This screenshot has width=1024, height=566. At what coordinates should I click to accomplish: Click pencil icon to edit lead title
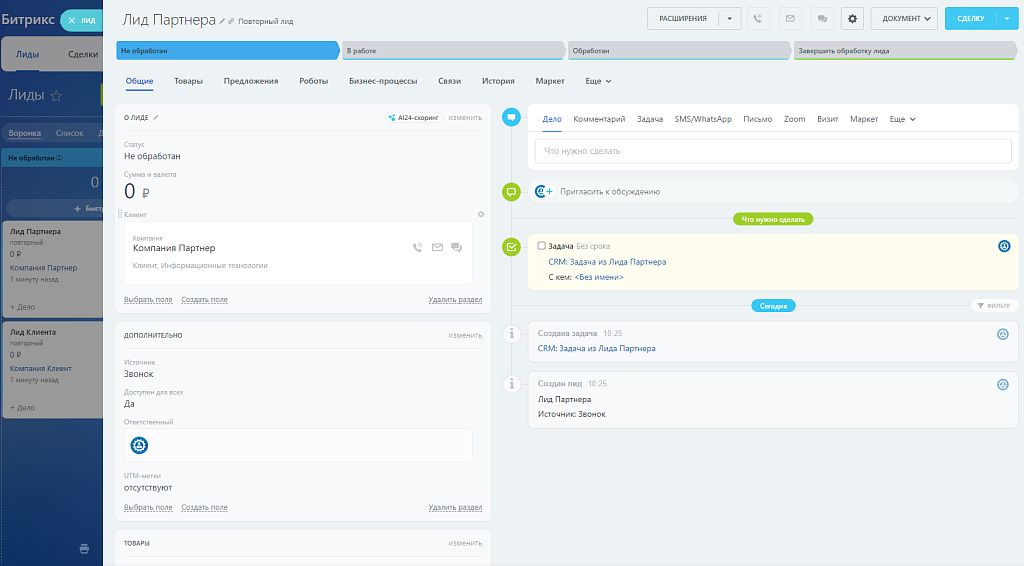[222, 21]
